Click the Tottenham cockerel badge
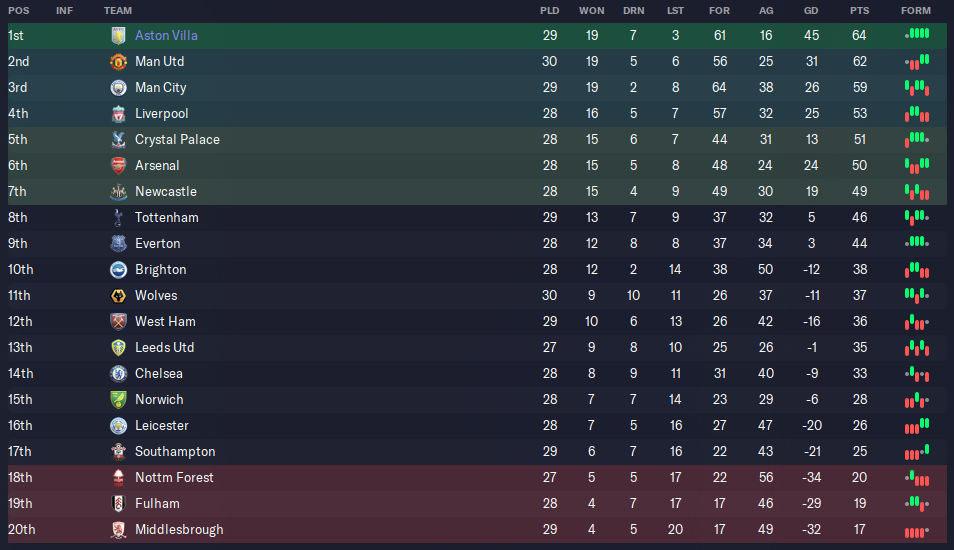The height and width of the screenshot is (550, 954). pyautogui.click(x=119, y=218)
